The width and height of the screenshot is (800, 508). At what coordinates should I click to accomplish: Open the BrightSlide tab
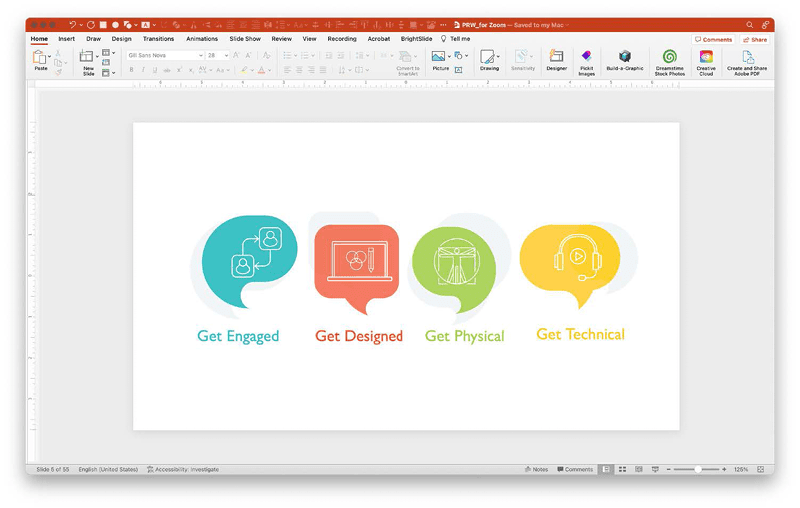pos(416,39)
